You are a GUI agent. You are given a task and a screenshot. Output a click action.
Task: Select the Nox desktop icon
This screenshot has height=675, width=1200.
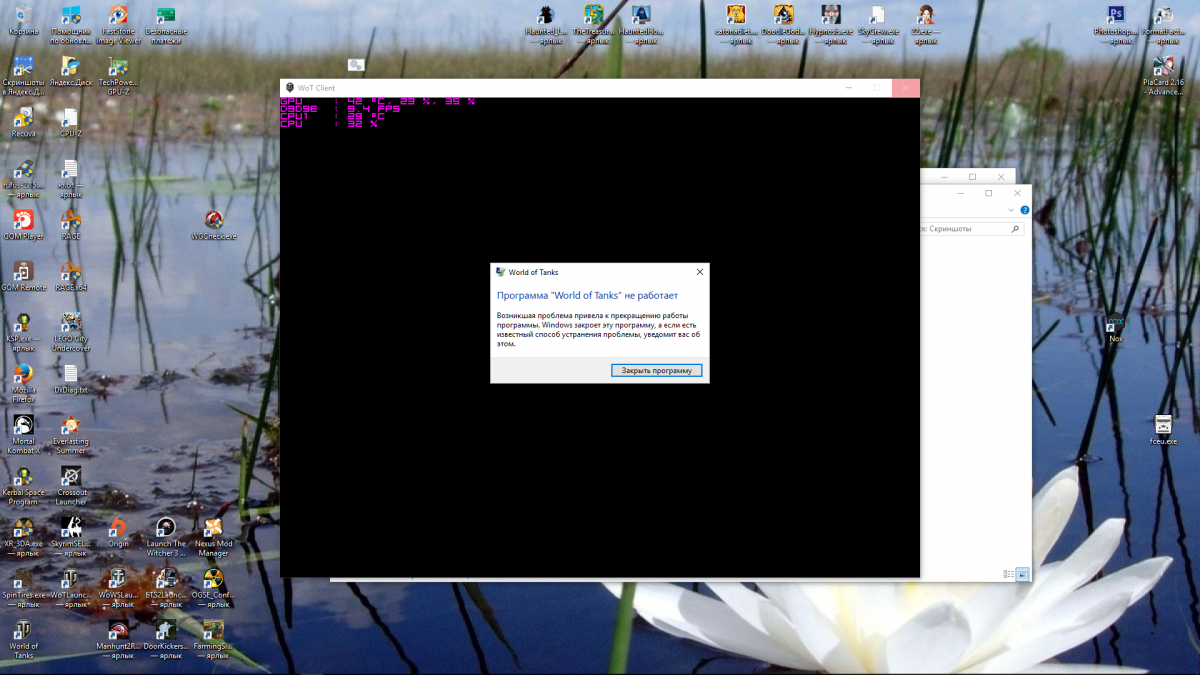[x=1116, y=329]
